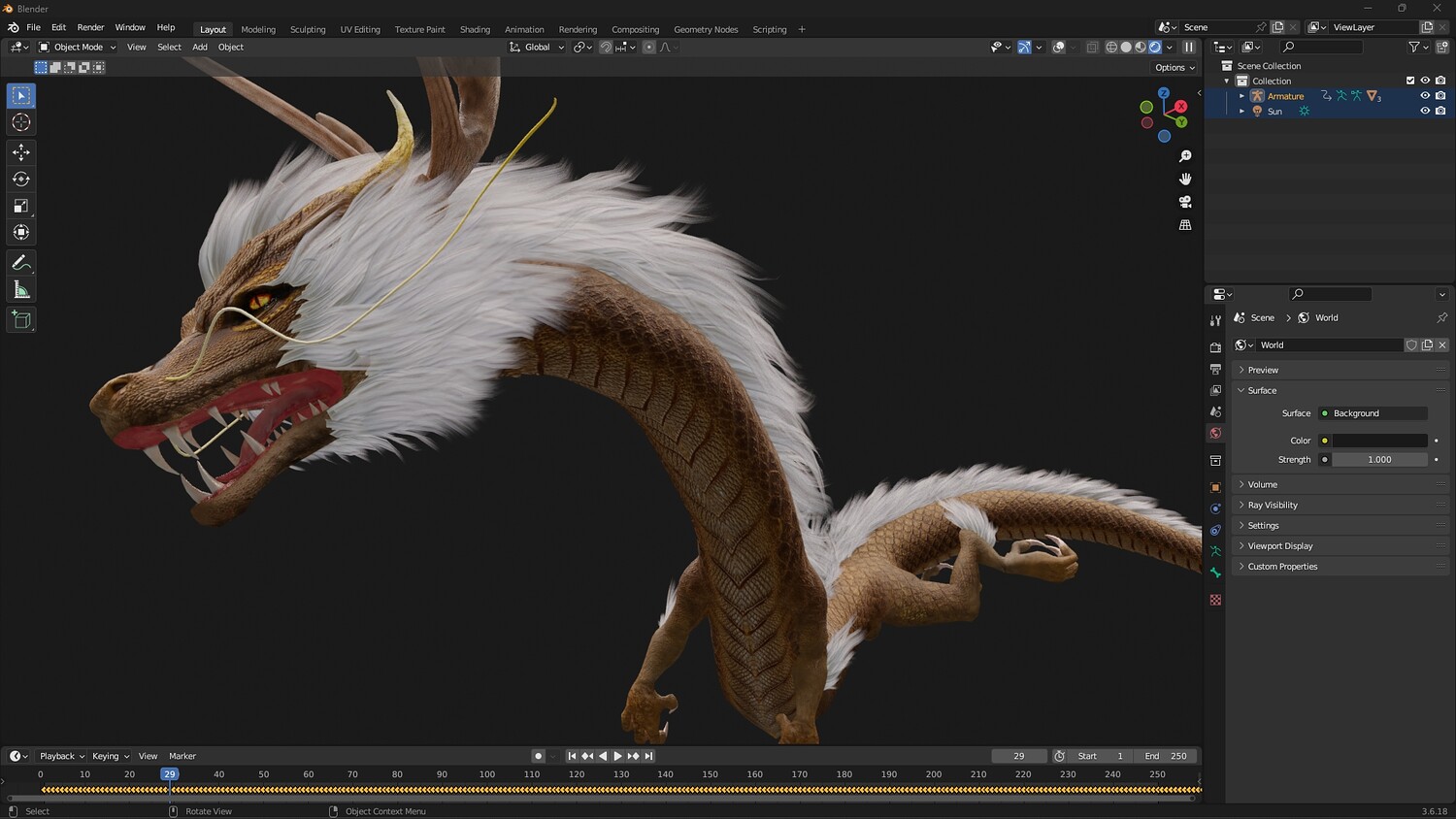1456x819 pixels.
Task: Toggle camera view in viewport
Action: click(1185, 202)
